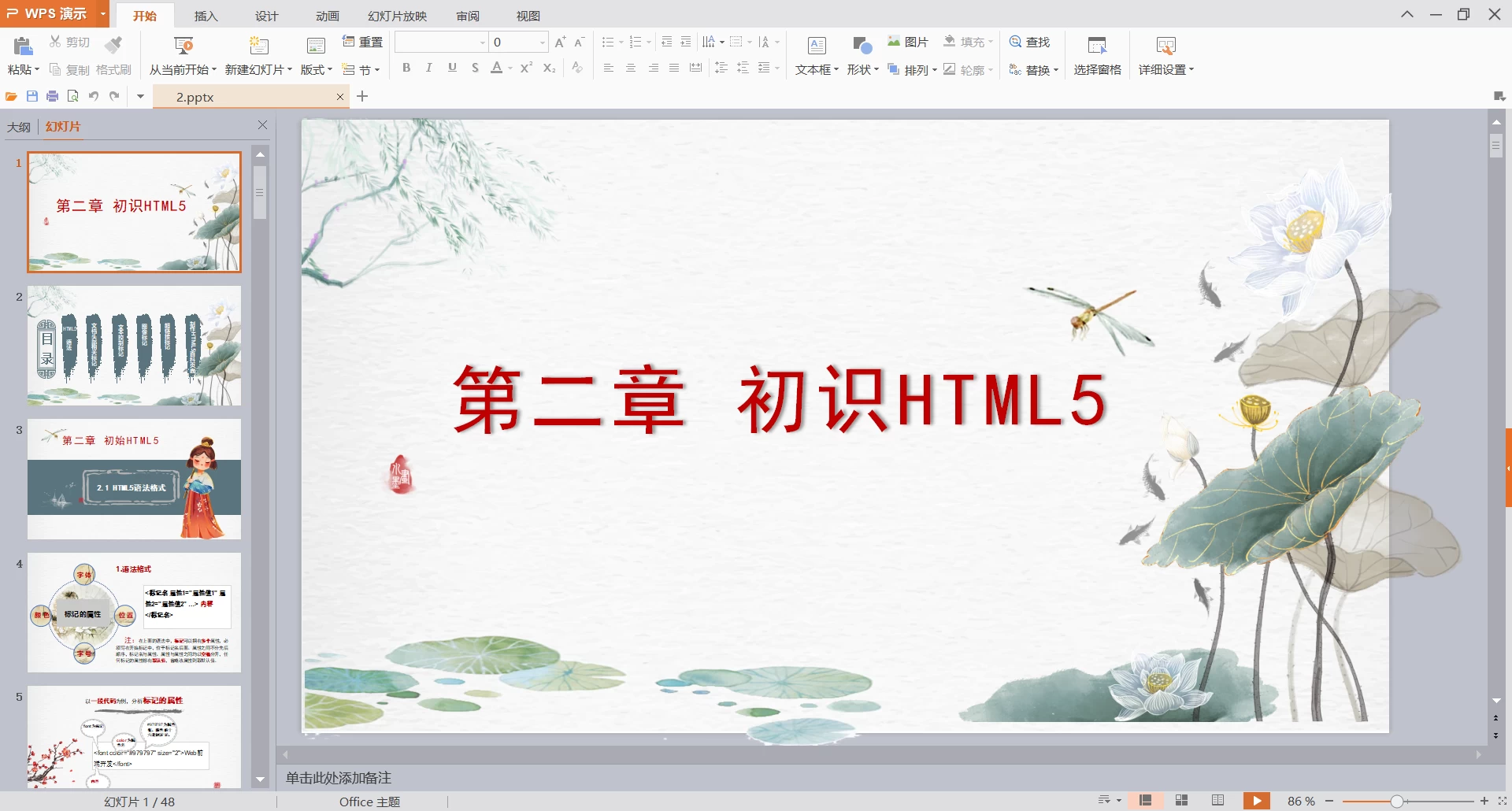Switch to 大纲 outline pane
This screenshot has width=1512, height=811.
click(x=19, y=127)
